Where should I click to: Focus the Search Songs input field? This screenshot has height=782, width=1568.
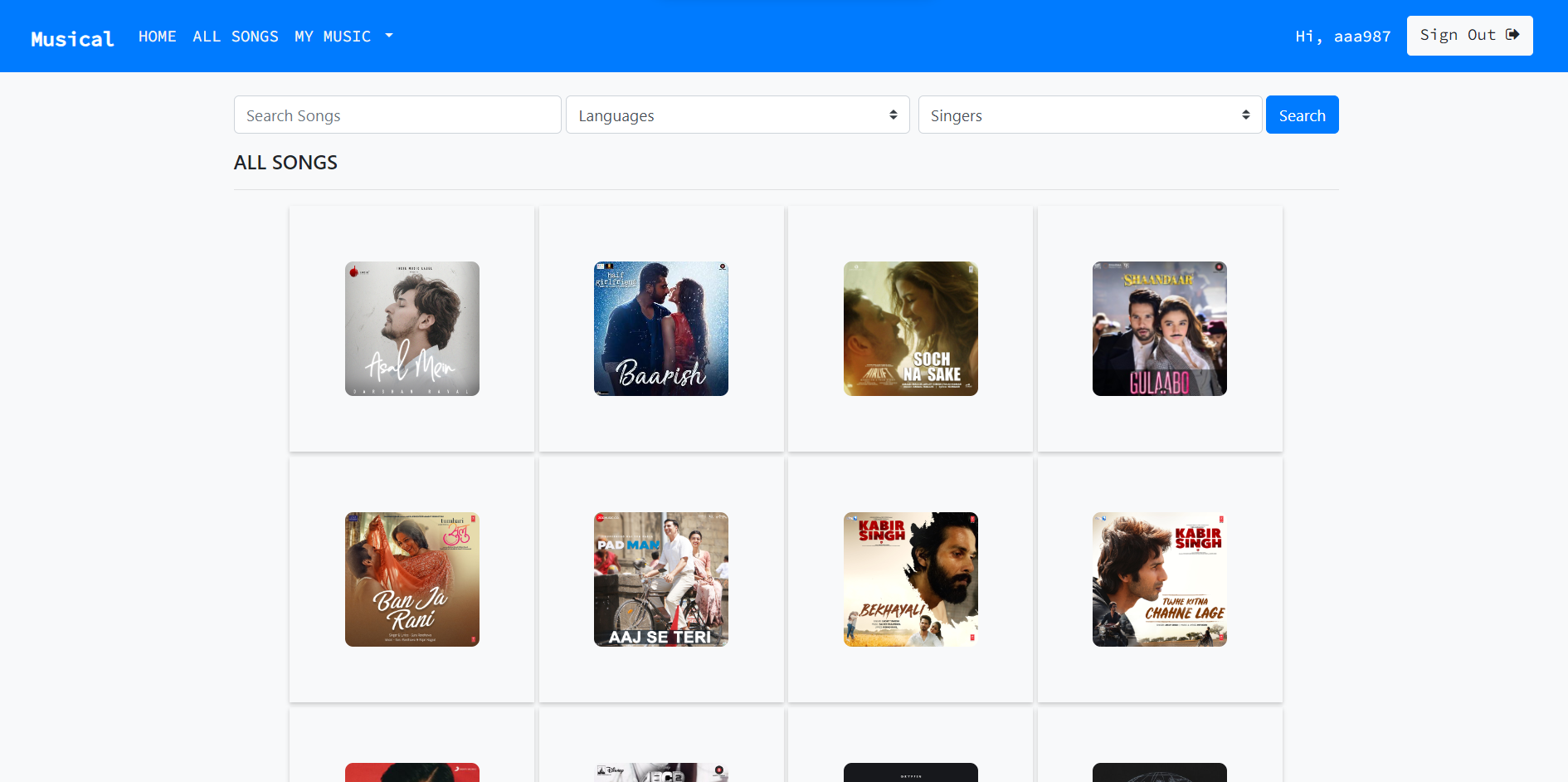click(x=397, y=115)
